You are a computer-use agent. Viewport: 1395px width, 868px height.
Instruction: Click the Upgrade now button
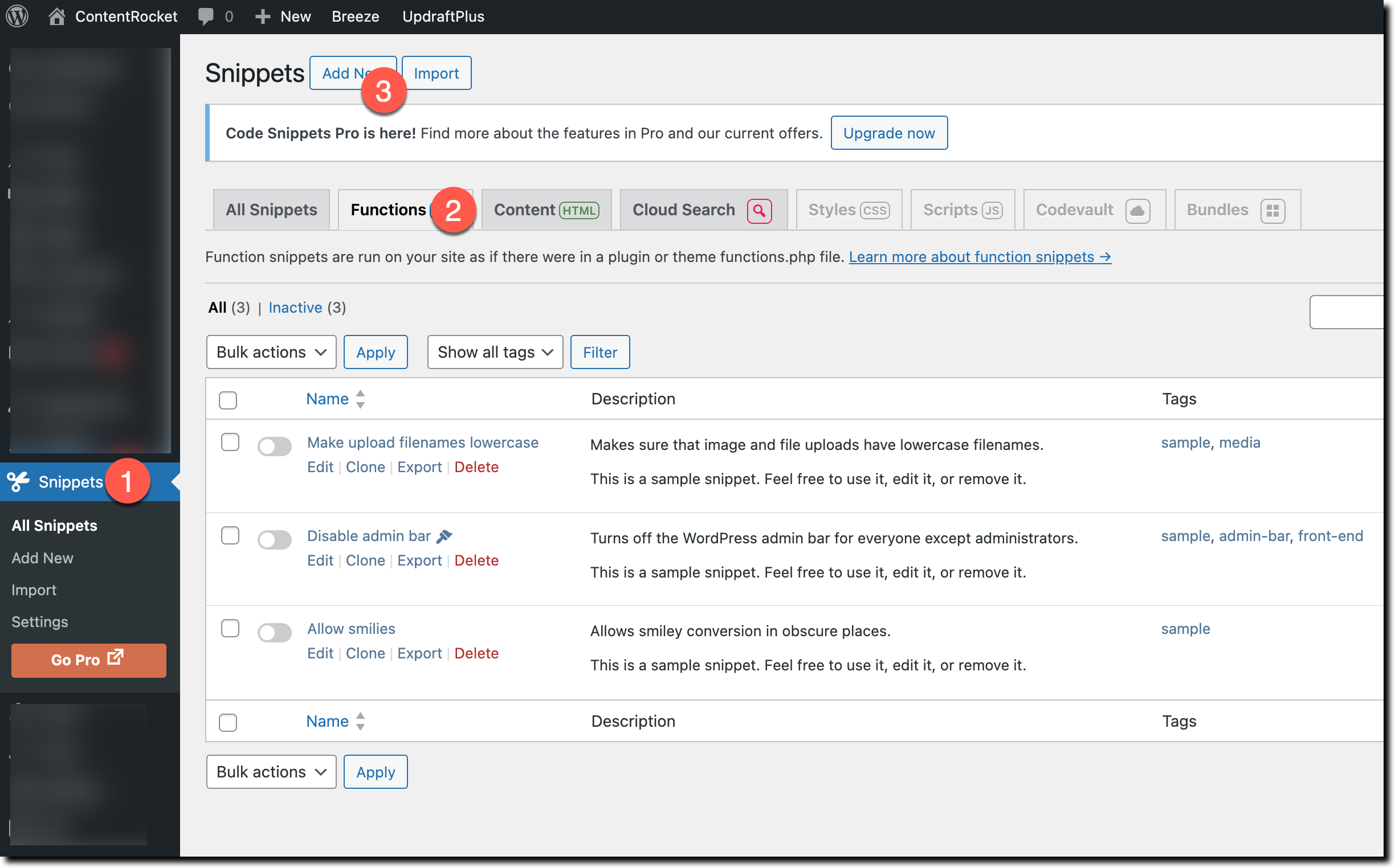coord(888,133)
